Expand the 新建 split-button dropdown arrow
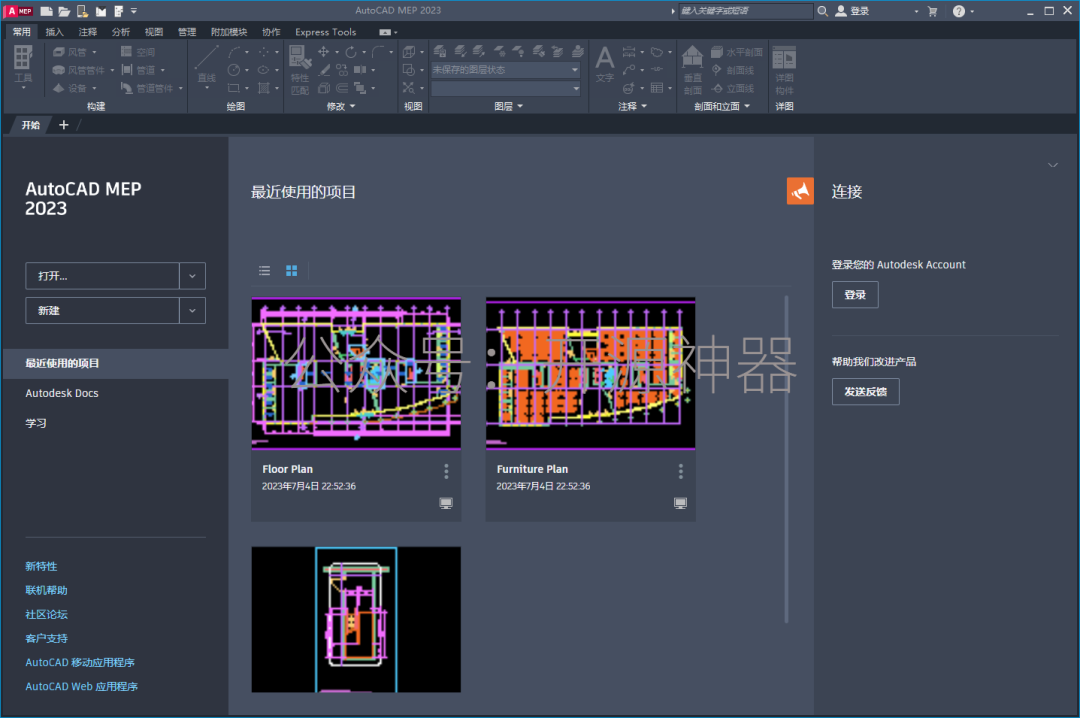Screen dimensions: 1080x718 tap(192, 311)
